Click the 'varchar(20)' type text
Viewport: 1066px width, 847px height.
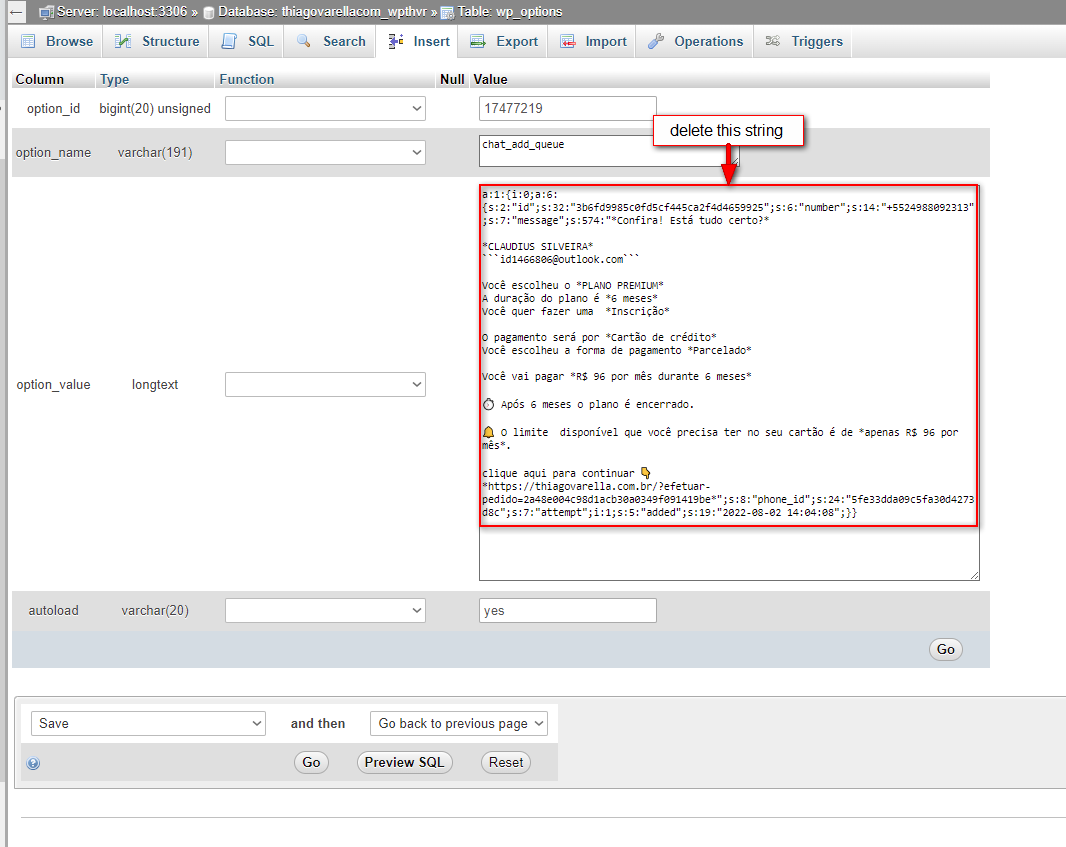155,610
